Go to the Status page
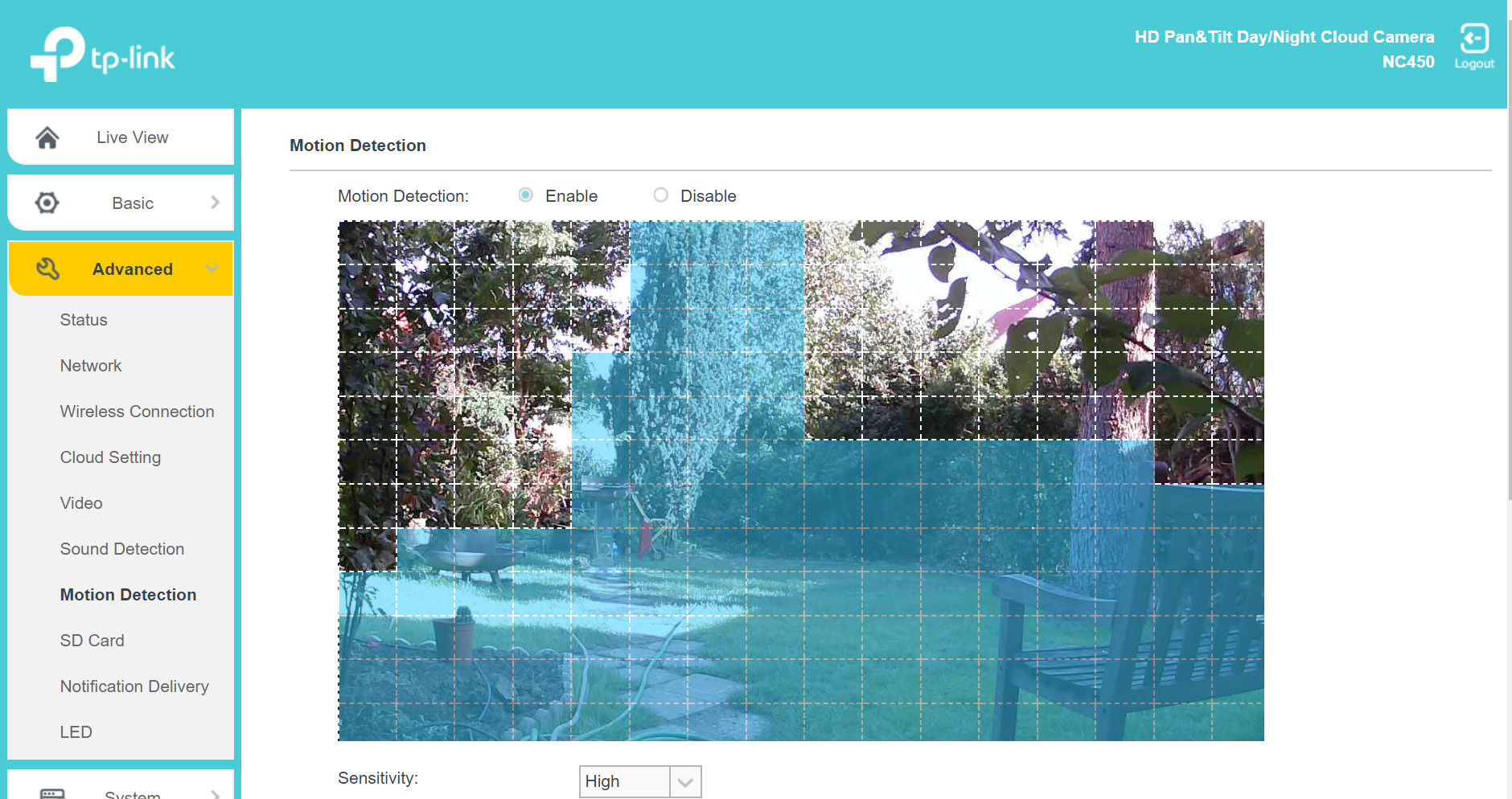 tap(84, 320)
